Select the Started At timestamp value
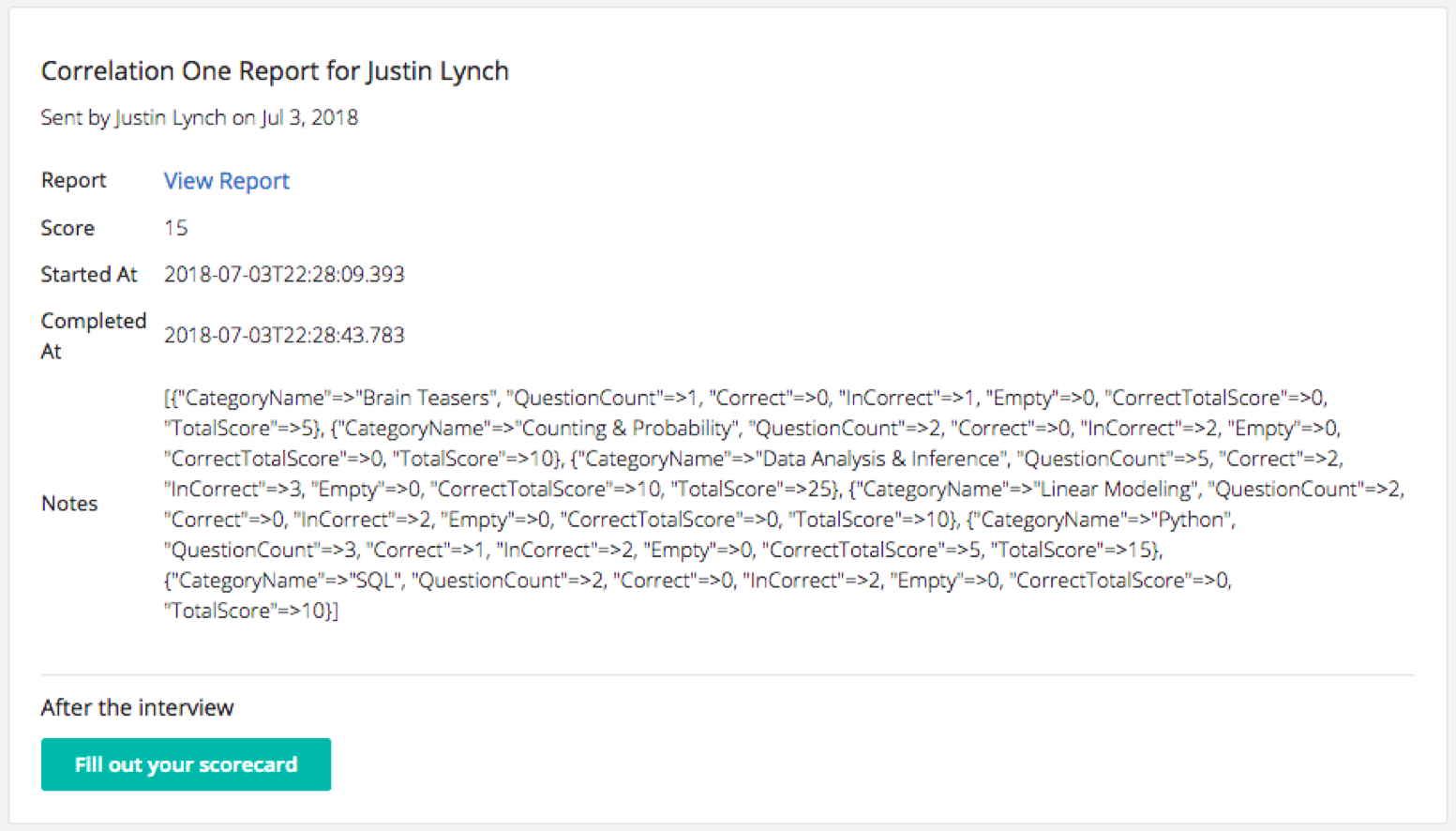Image resolution: width=1456 pixels, height=831 pixels. tap(284, 274)
